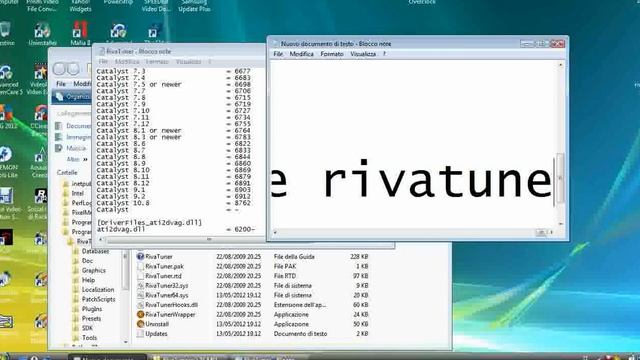Click Nuovo documento horizontal scrollbar right arrow
Screen dimensions: 640x360
(551, 233)
